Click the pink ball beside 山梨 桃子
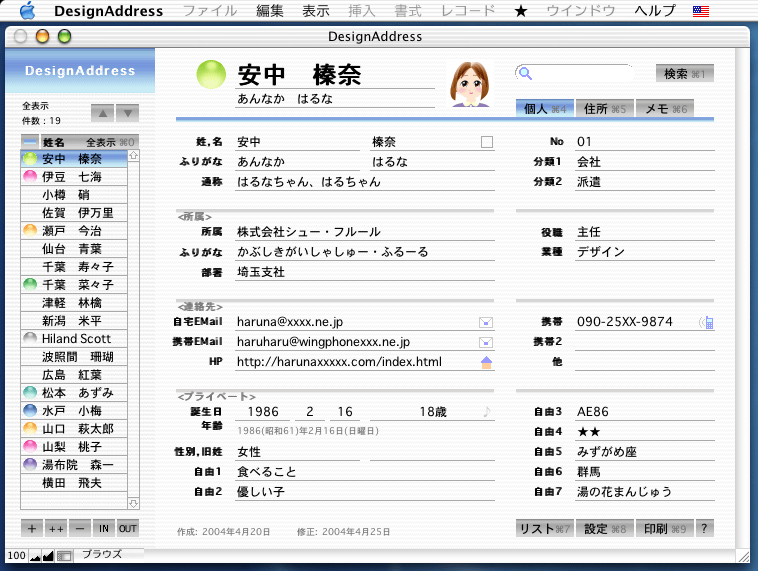 pyautogui.click(x=30, y=447)
